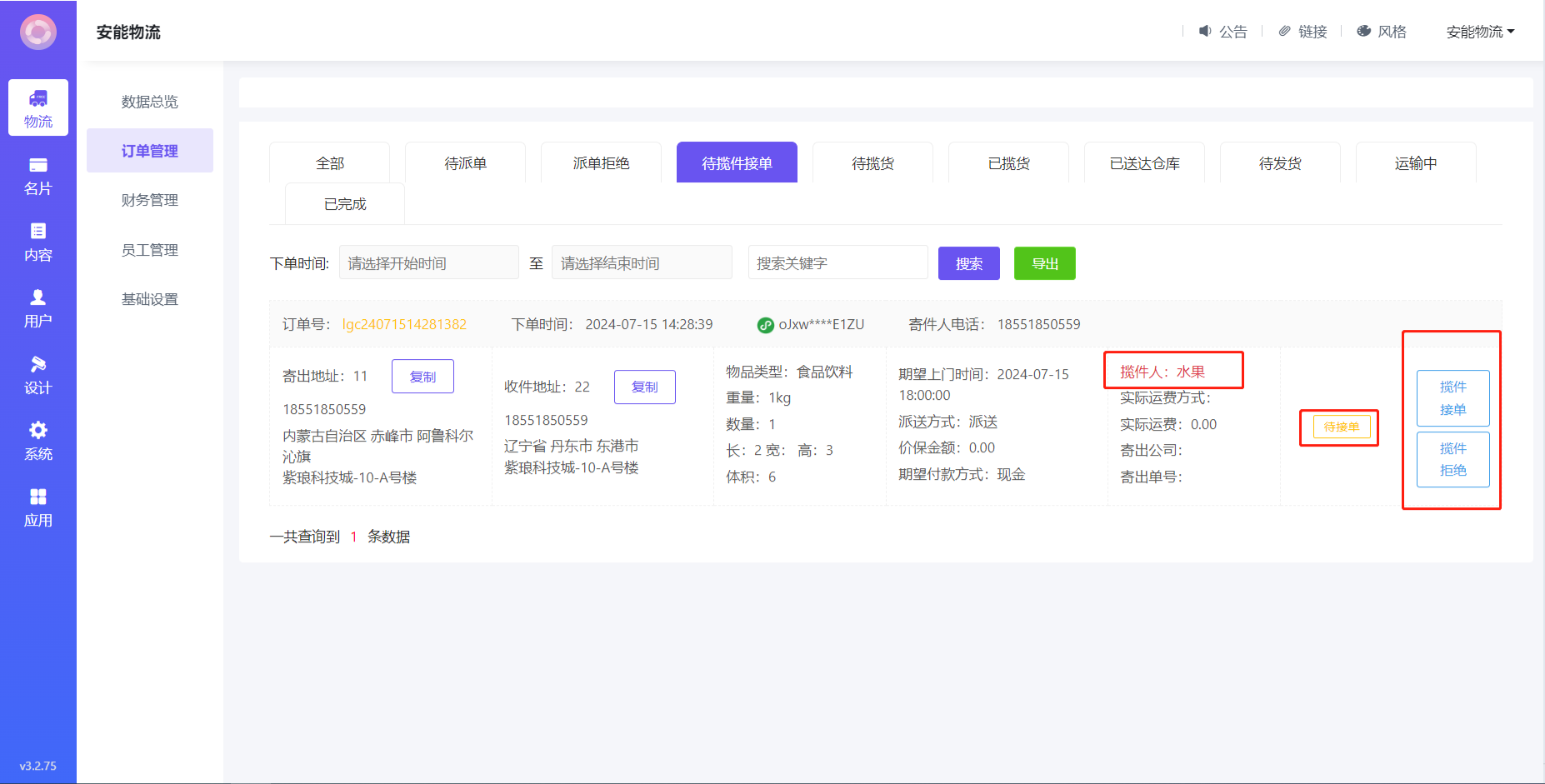Screen dimensions: 1545x784
Task: Click the green 导出 export button
Action: point(1044,263)
